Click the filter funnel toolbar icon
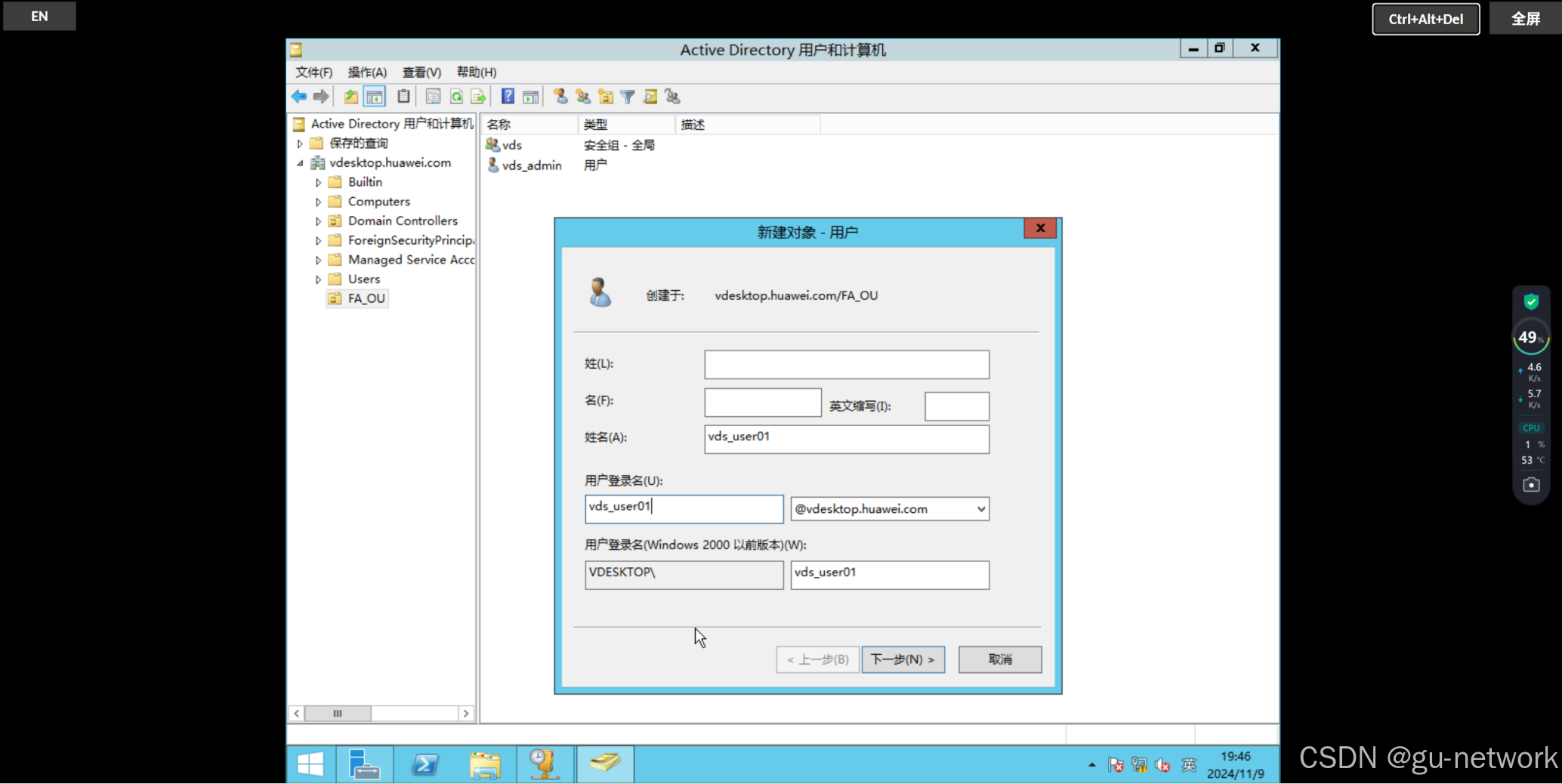The height and width of the screenshot is (784, 1562). (628, 97)
